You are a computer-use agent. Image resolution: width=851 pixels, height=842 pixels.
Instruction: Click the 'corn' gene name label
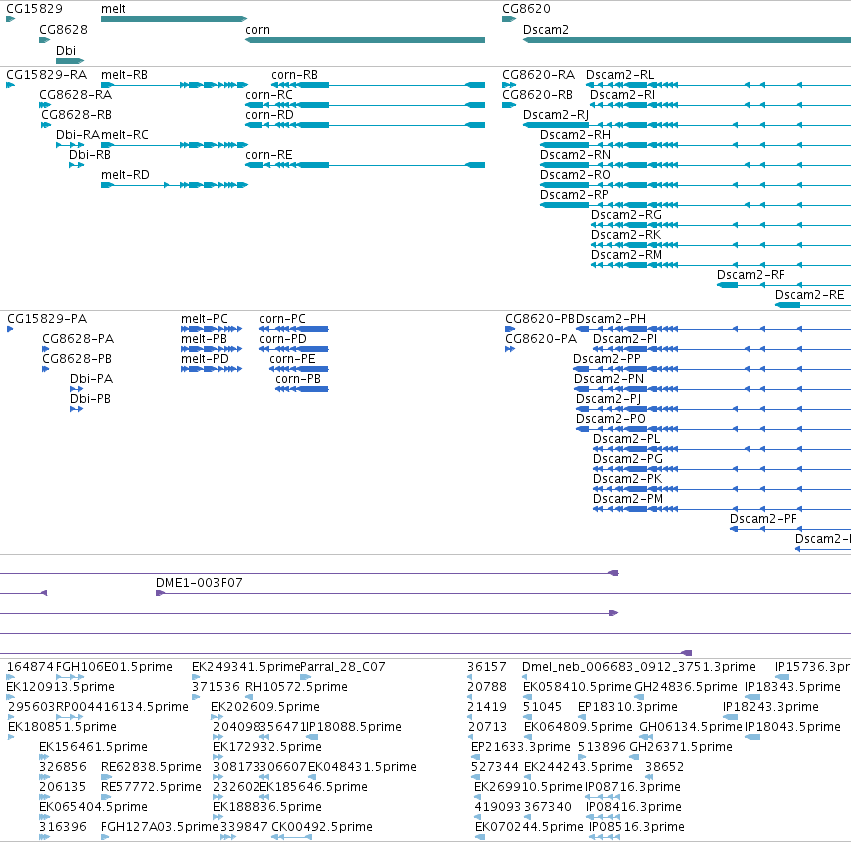(x=257, y=29)
